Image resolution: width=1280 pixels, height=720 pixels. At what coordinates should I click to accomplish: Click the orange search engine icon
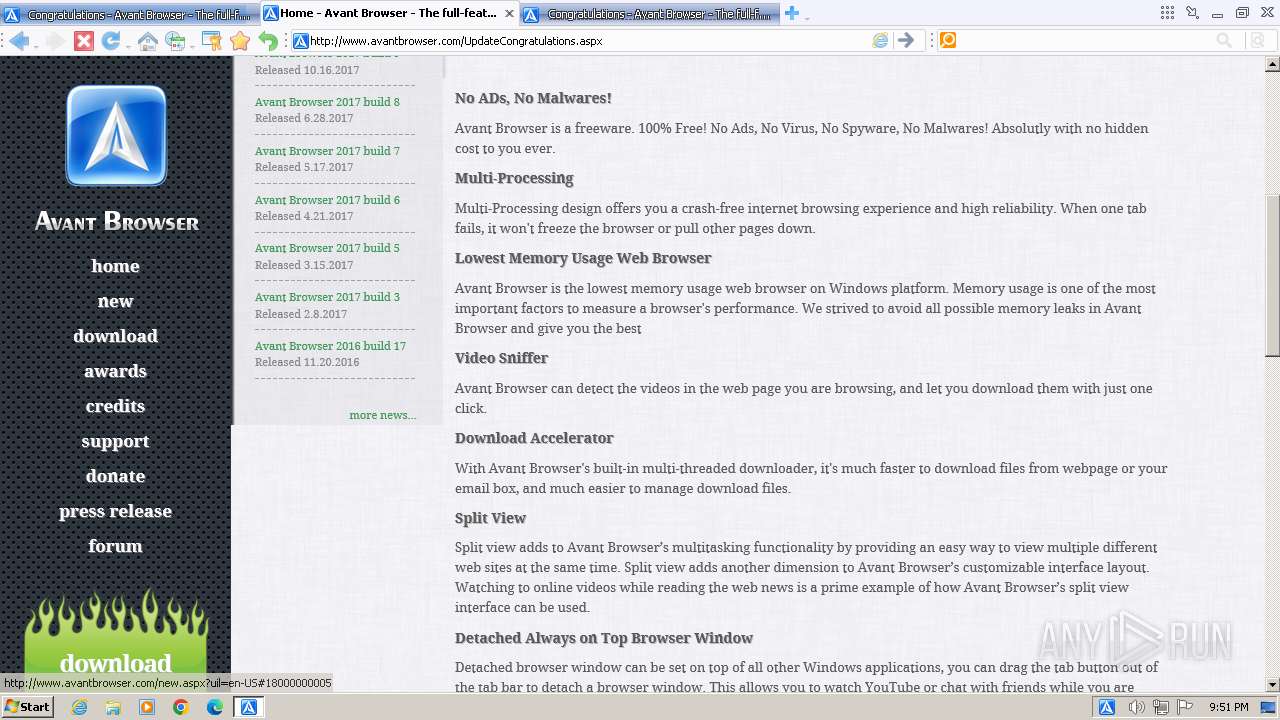pos(948,41)
